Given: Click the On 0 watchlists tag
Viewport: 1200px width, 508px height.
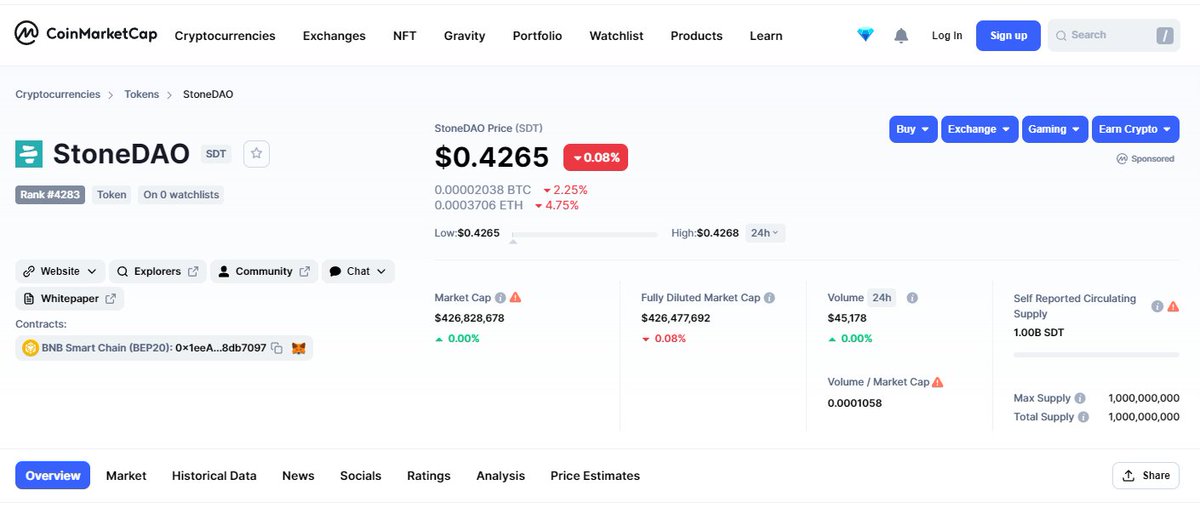Looking at the screenshot, I should (x=181, y=195).
